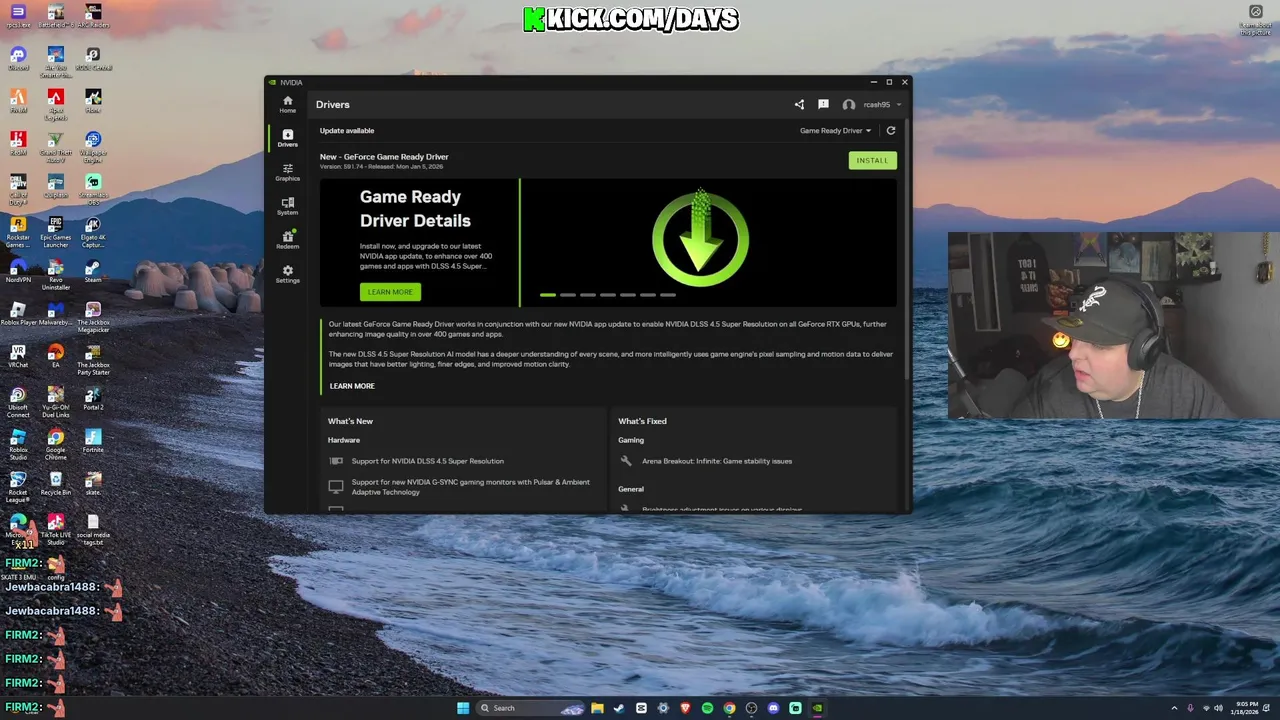Open the Redeem gift section

pyautogui.click(x=288, y=240)
